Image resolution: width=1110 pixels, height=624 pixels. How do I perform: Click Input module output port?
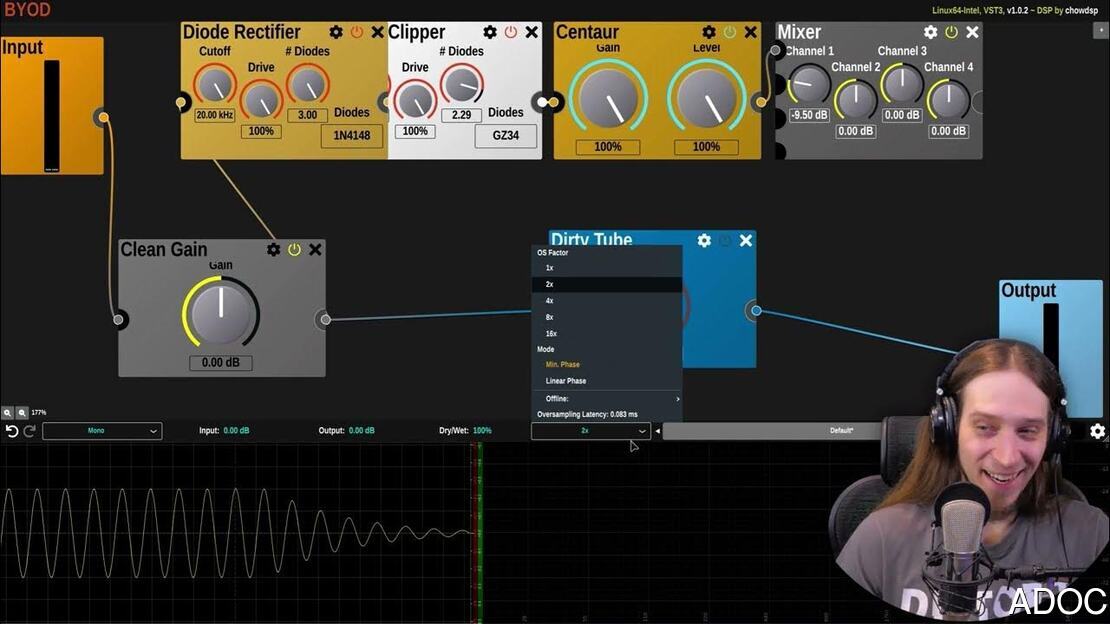pyautogui.click(x=103, y=118)
